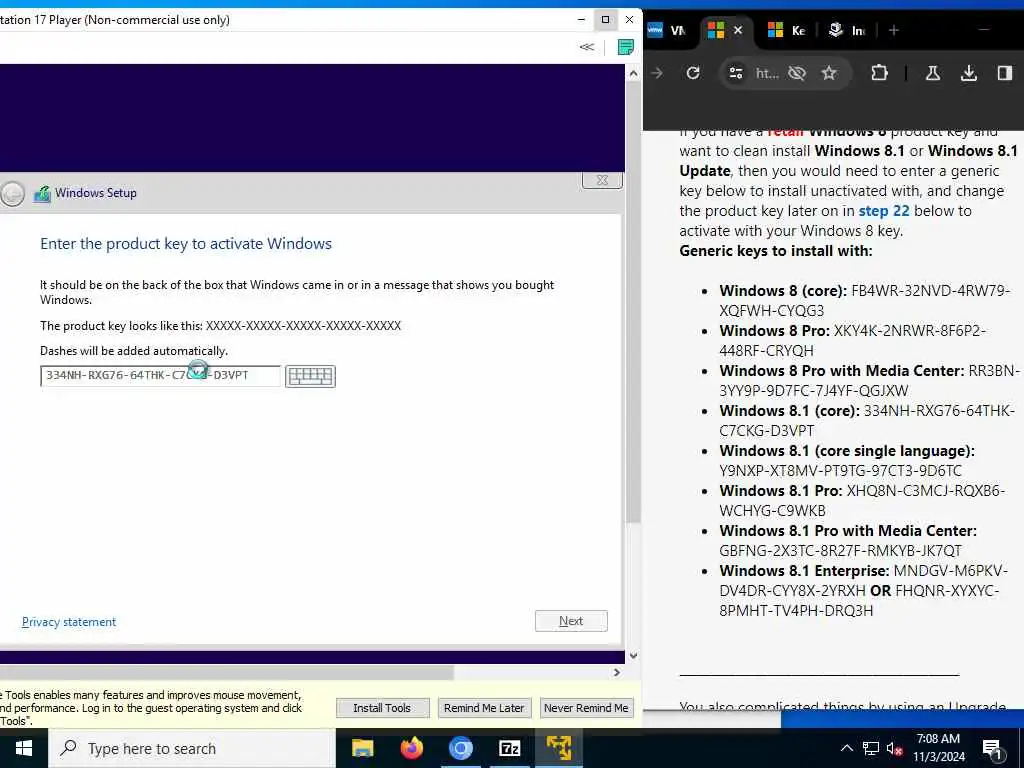Click the VM vertical scrollbar up arrow

(x=633, y=74)
